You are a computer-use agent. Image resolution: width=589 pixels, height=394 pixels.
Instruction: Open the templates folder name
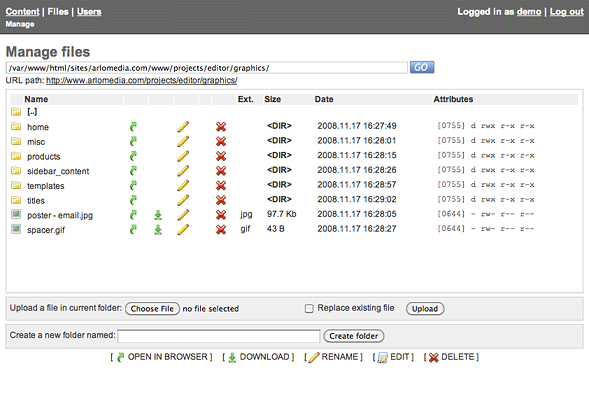[x=45, y=186]
